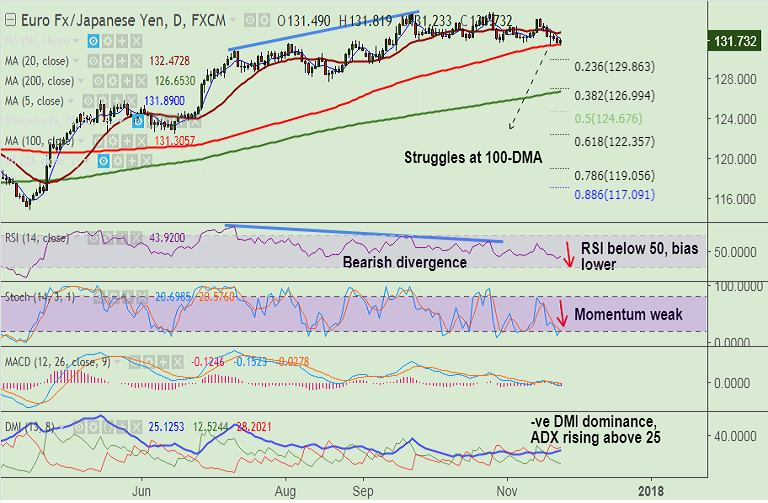The height and width of the screenshot is (503, 768).
Task: Toggle visibility eye of the main EUR/JPY series
Action: point(250,21)
